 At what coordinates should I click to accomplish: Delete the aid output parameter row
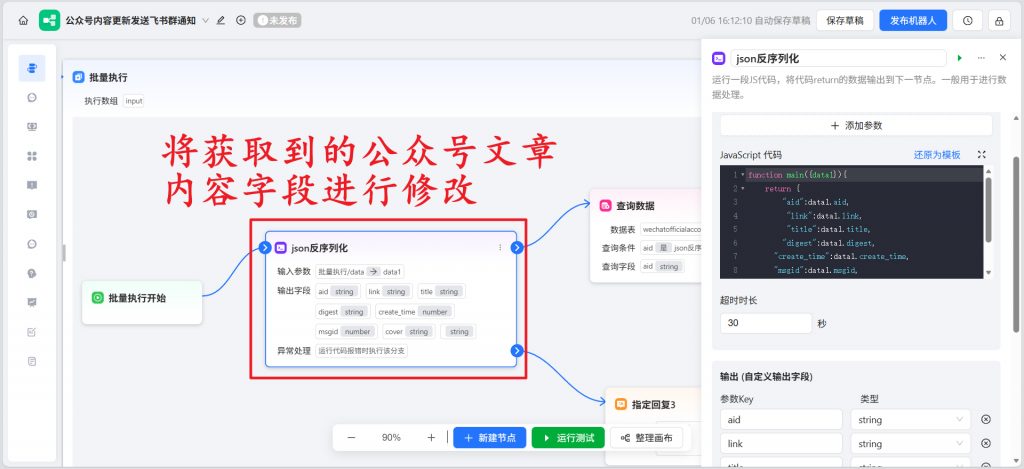click(x=986, y=419)
